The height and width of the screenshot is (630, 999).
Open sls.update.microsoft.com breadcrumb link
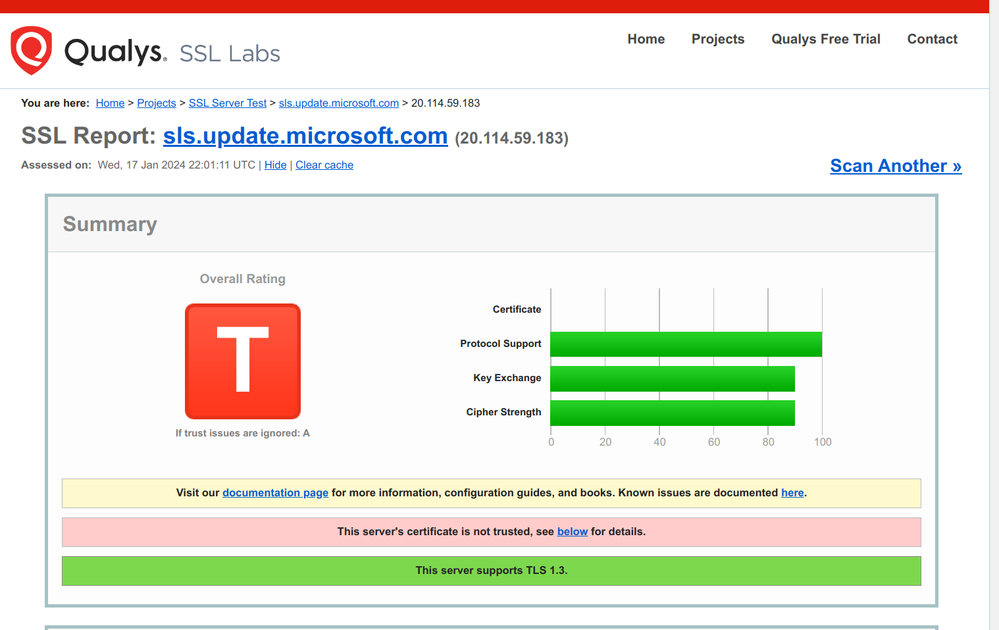click(339, 103)
